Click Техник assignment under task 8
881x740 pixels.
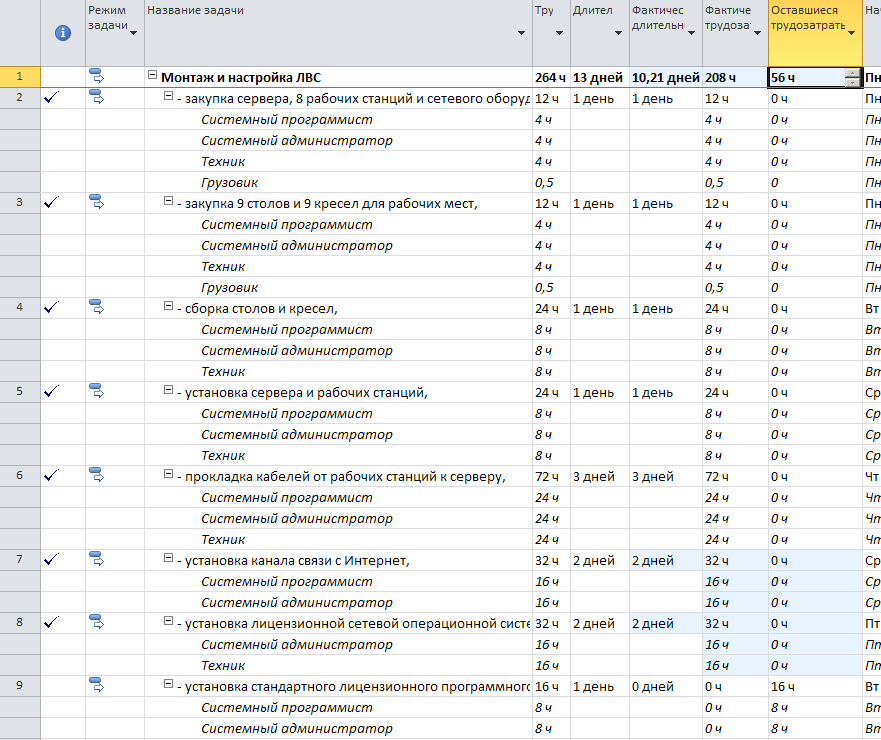pos(223,665)
